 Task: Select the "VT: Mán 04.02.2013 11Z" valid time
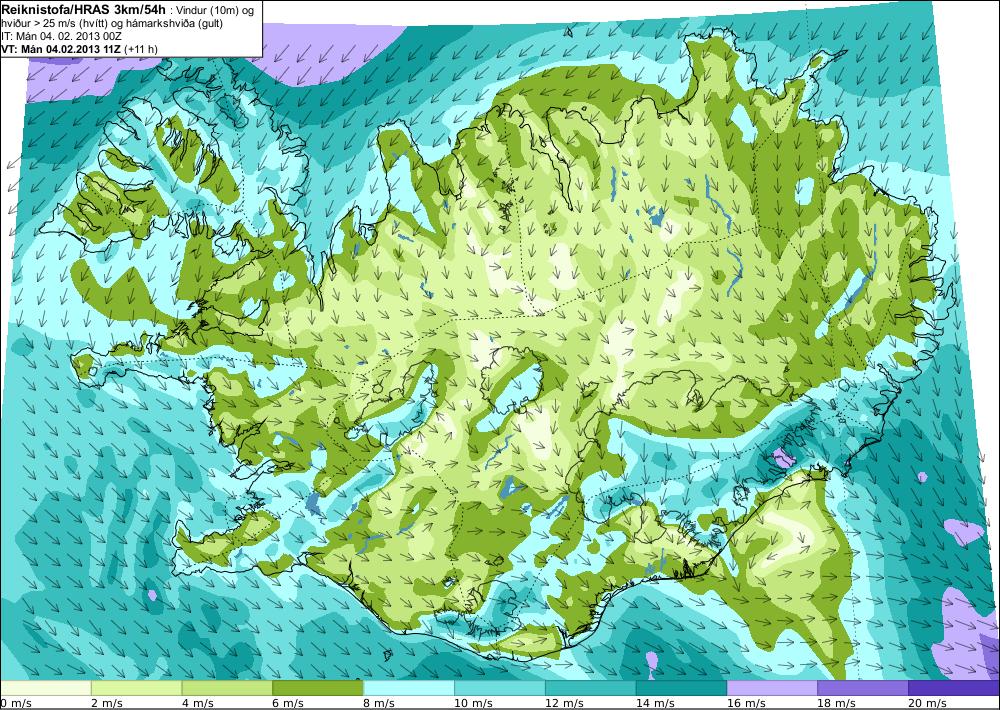61,49
